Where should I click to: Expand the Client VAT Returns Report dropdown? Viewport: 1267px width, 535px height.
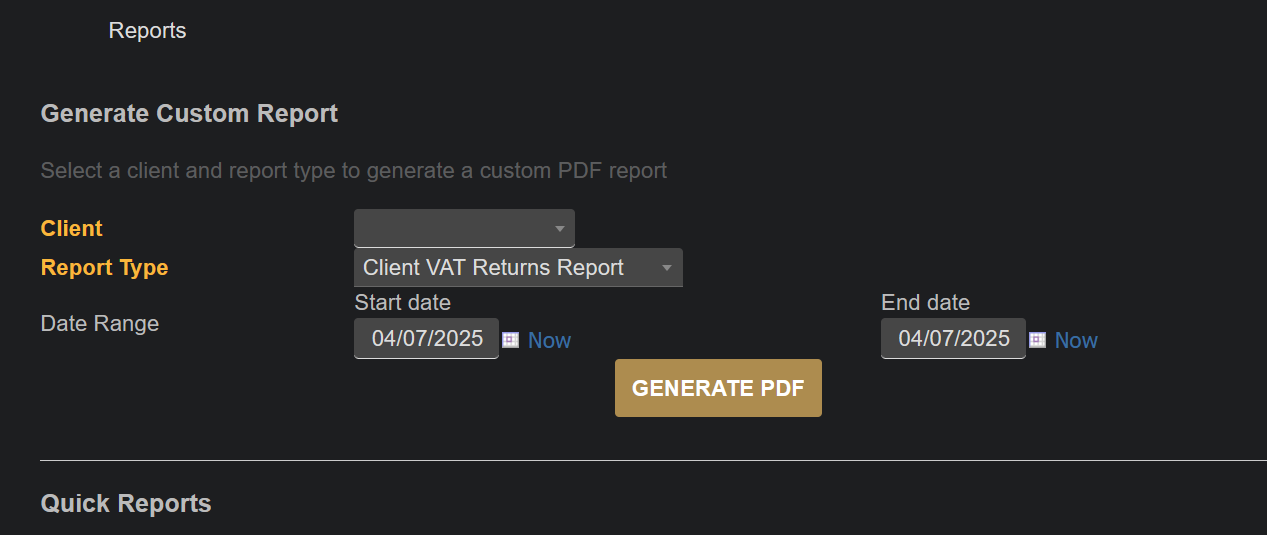[x=518, y=267]
